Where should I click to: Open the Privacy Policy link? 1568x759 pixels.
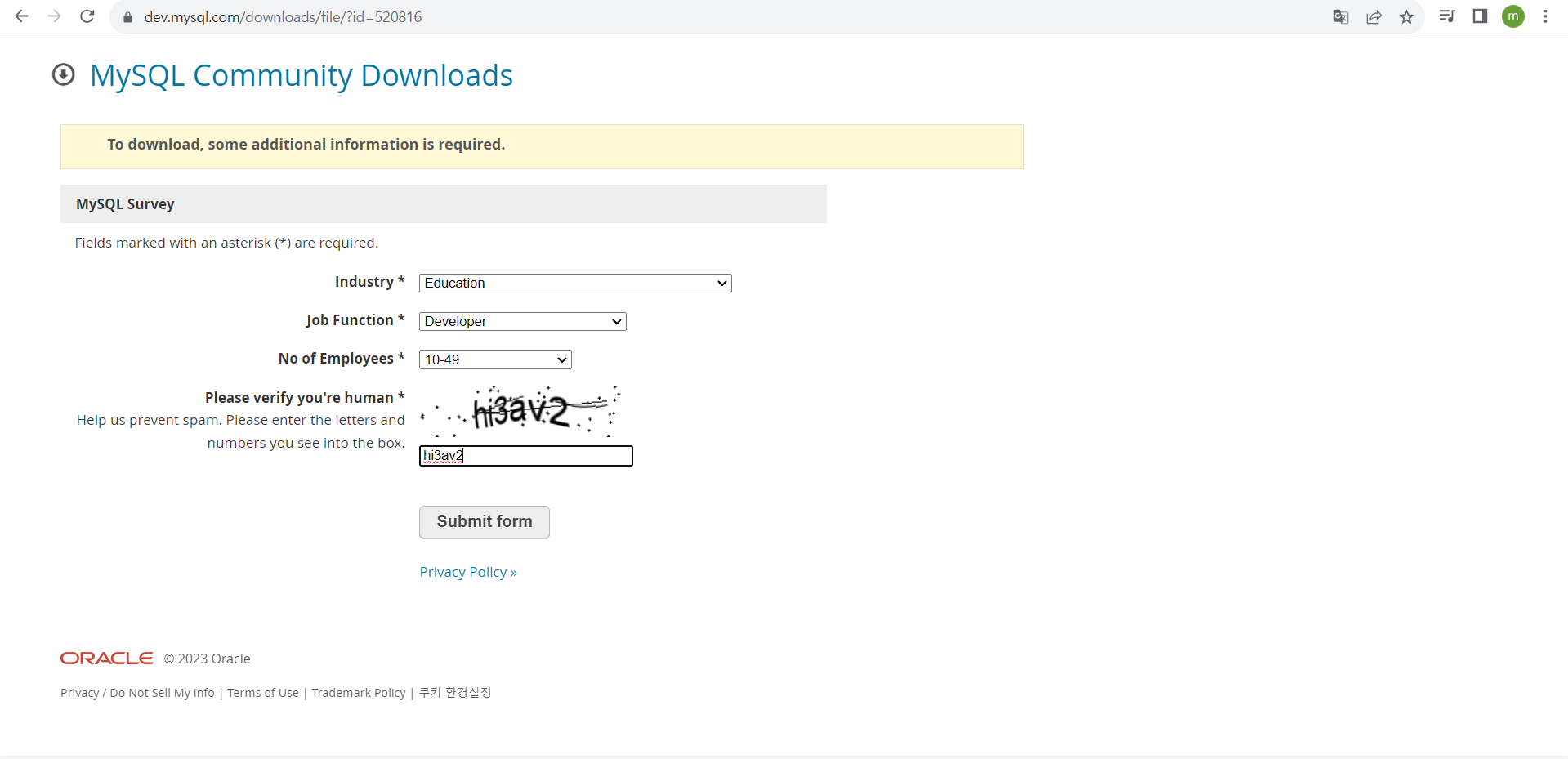468,572
